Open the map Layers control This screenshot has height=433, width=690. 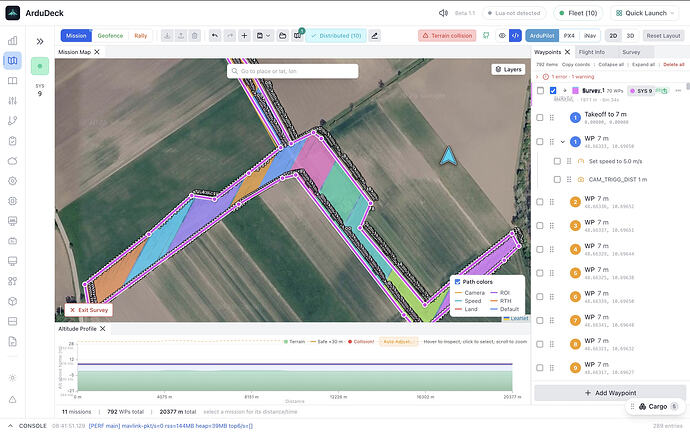click(x=508, y=69)
